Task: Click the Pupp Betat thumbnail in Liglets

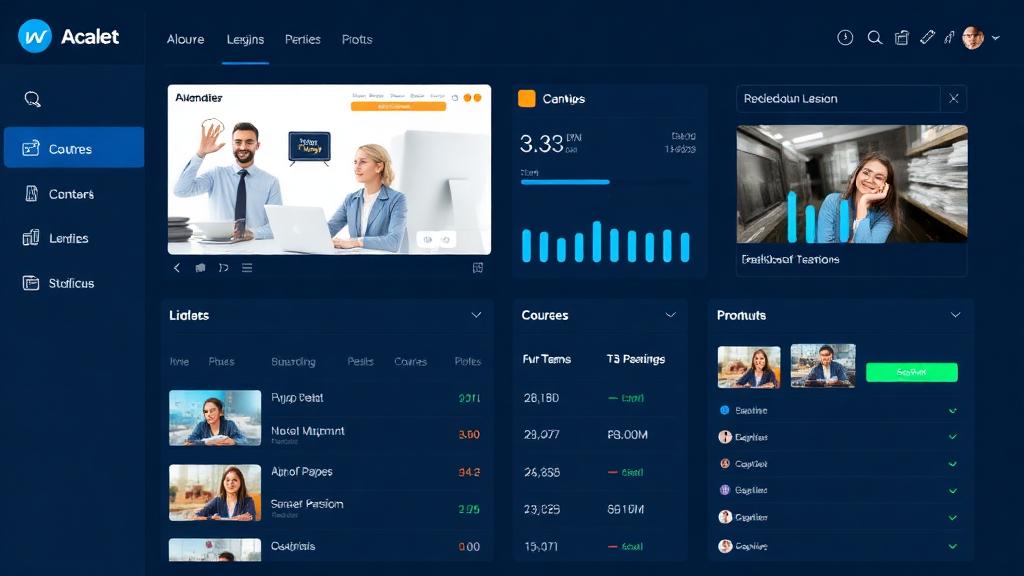Action: click(215, 416)
